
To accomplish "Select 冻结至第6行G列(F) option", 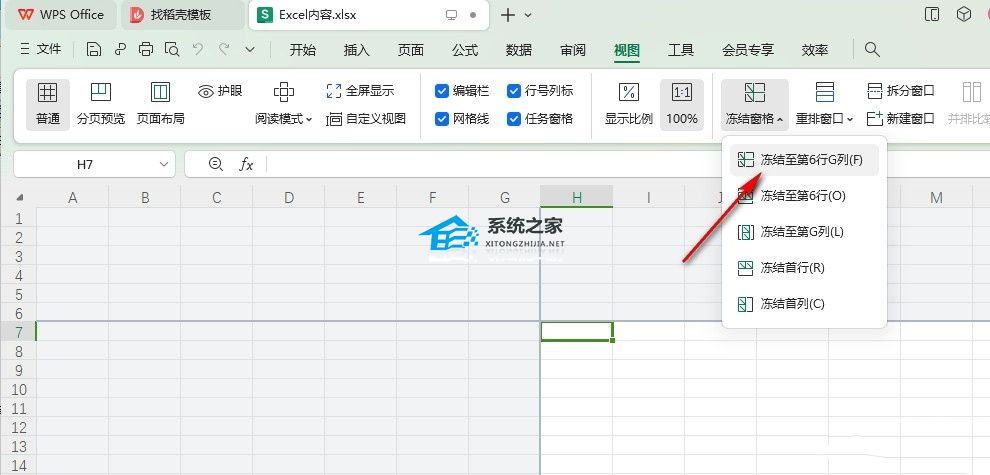I will (804, 160).
